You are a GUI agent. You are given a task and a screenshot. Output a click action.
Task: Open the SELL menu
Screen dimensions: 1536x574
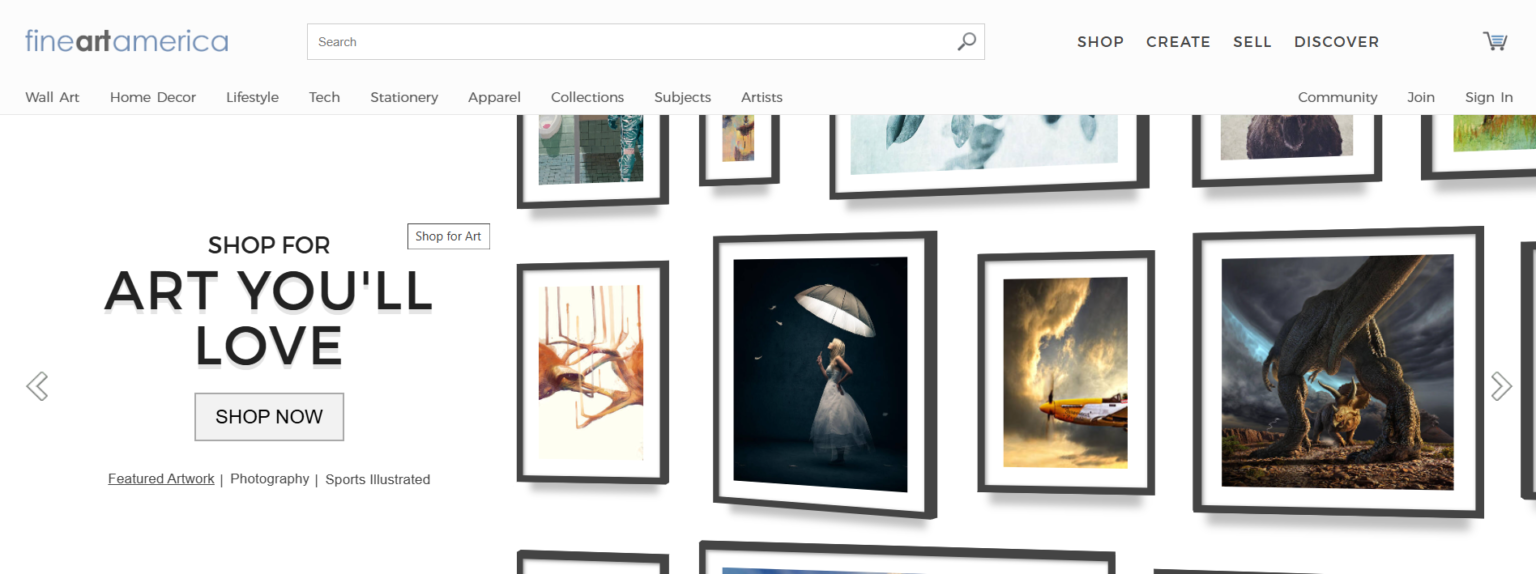1252,42
